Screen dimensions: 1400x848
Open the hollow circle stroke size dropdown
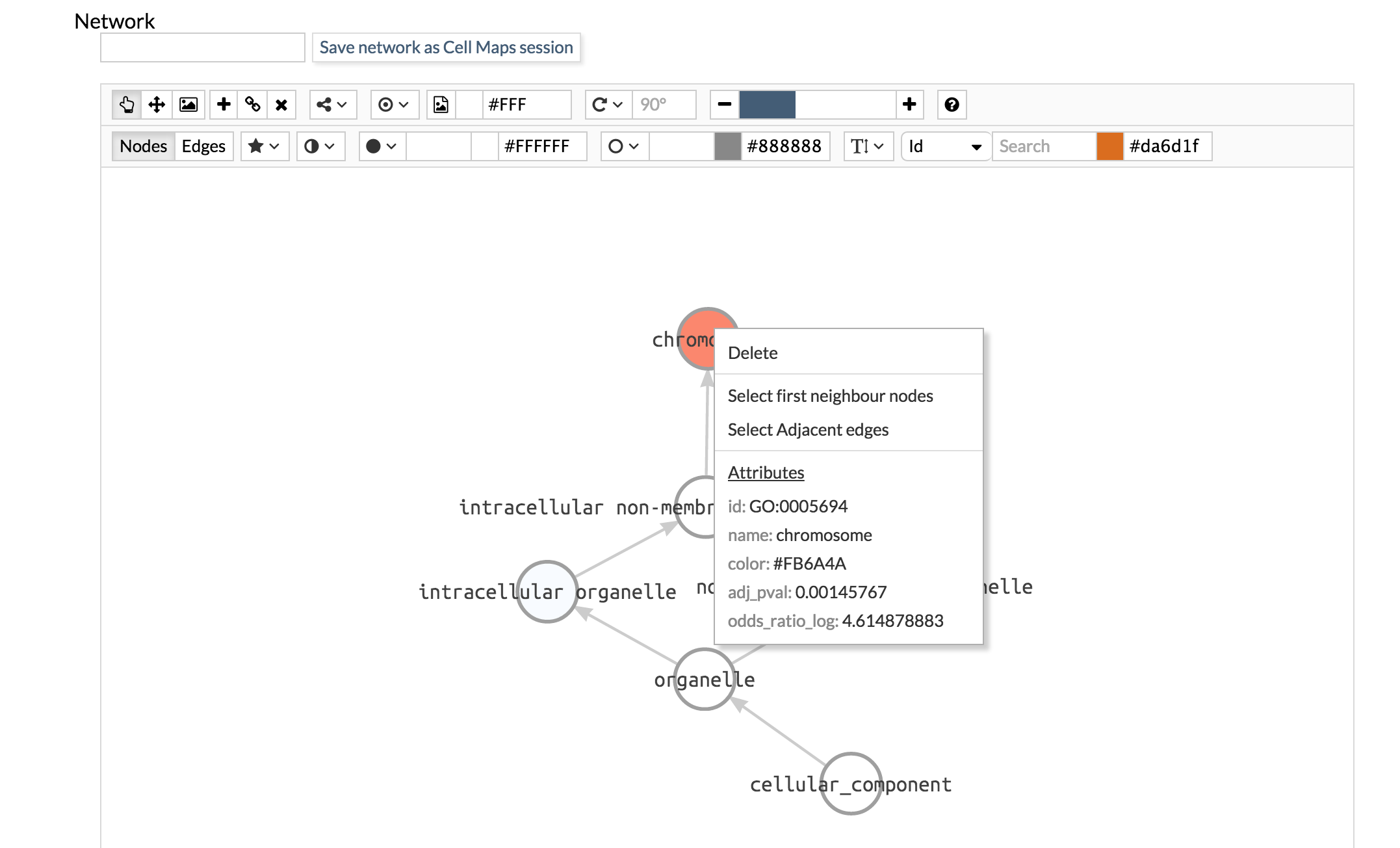coord(625,146)
